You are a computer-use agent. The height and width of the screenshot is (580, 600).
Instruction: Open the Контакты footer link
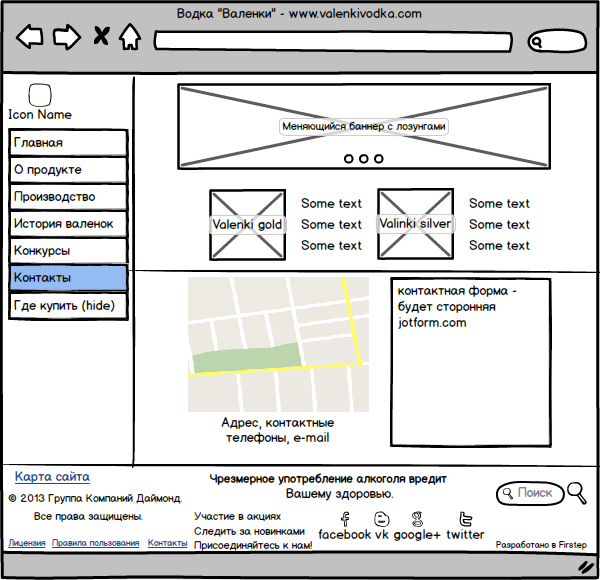point(168,543)
